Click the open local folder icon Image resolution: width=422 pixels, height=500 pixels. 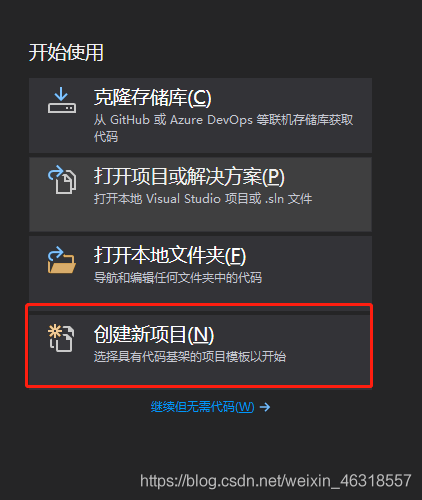62,259
